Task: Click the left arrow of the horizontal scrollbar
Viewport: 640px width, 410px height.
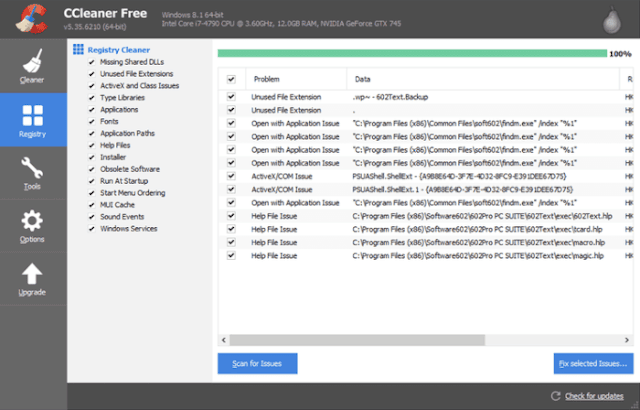Action: tap(224, 340)
